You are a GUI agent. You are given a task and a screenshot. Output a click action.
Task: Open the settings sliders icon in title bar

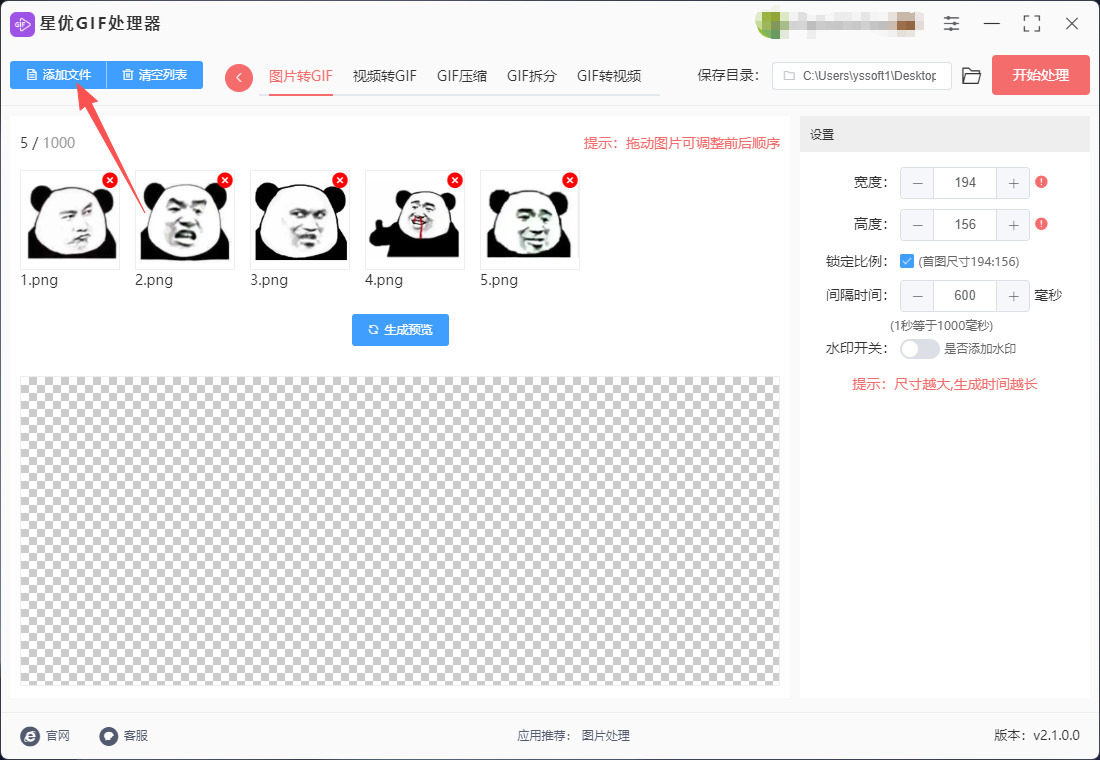pyautogui.click(x=951, y=23)
